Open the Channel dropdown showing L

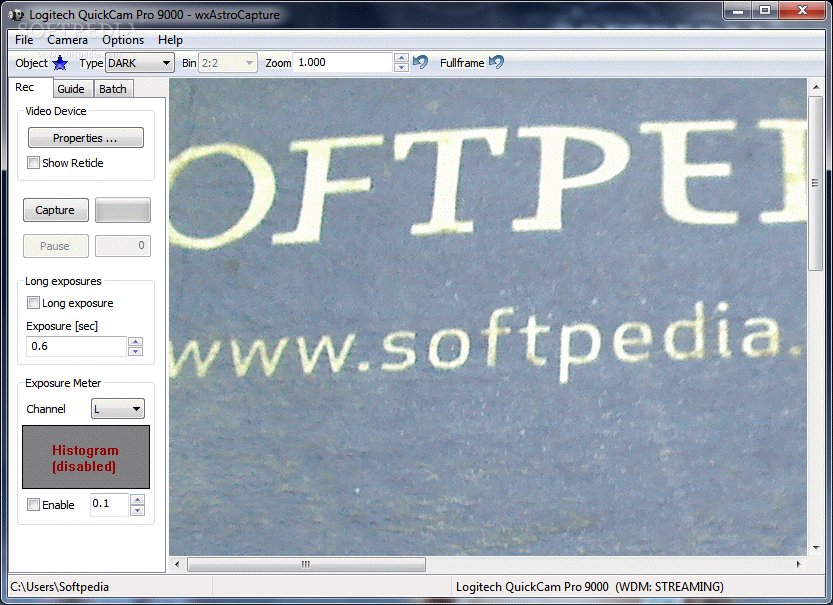pyautogui.click(x=117, y=409)
